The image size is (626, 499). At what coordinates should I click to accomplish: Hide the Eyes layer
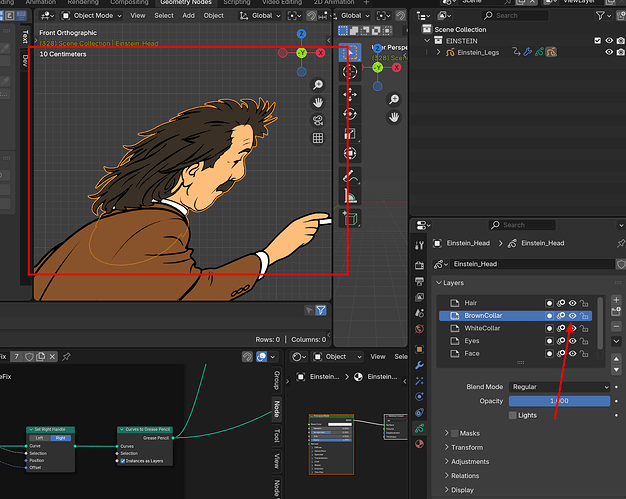click(x=572, y=341)
